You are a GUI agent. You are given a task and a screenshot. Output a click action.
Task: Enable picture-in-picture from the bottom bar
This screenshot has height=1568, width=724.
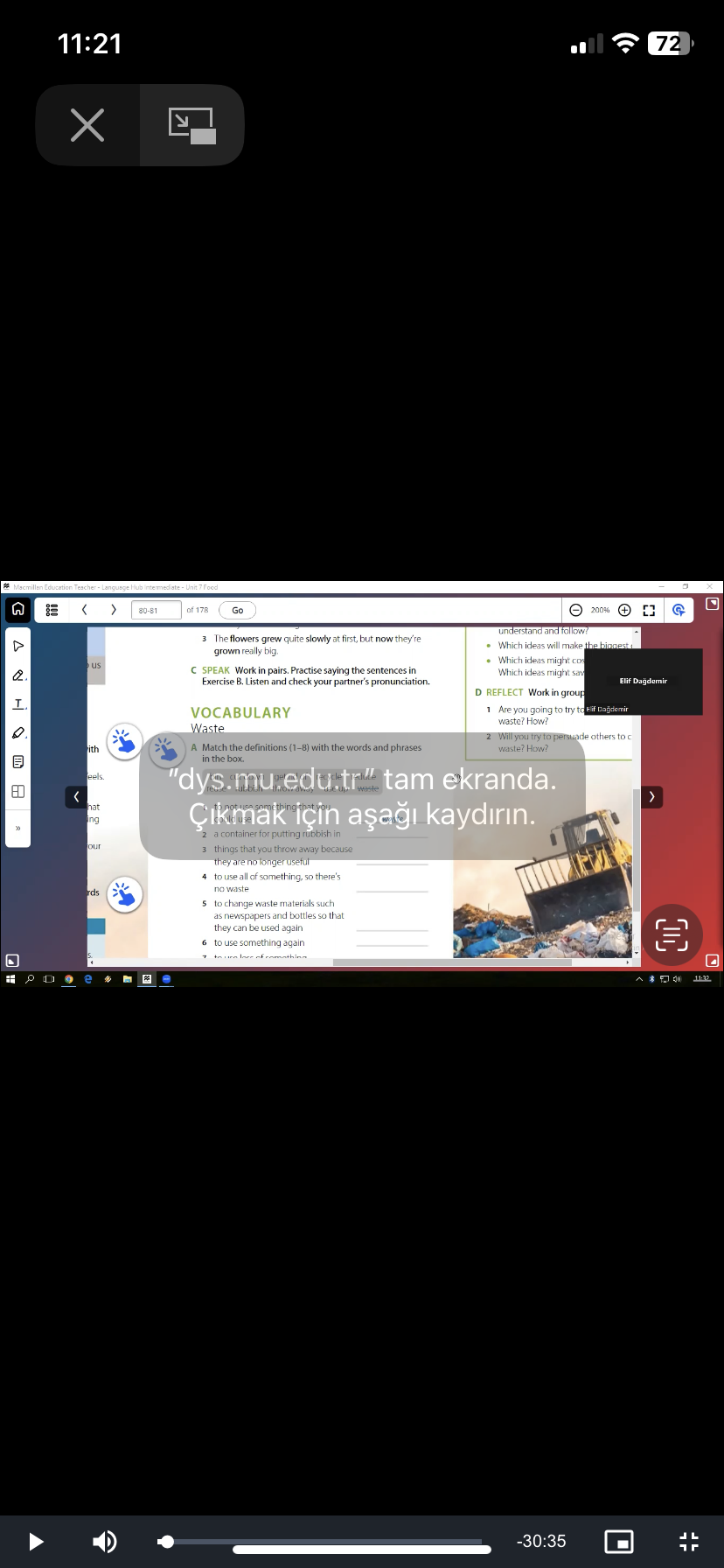tap(619, 1541)
